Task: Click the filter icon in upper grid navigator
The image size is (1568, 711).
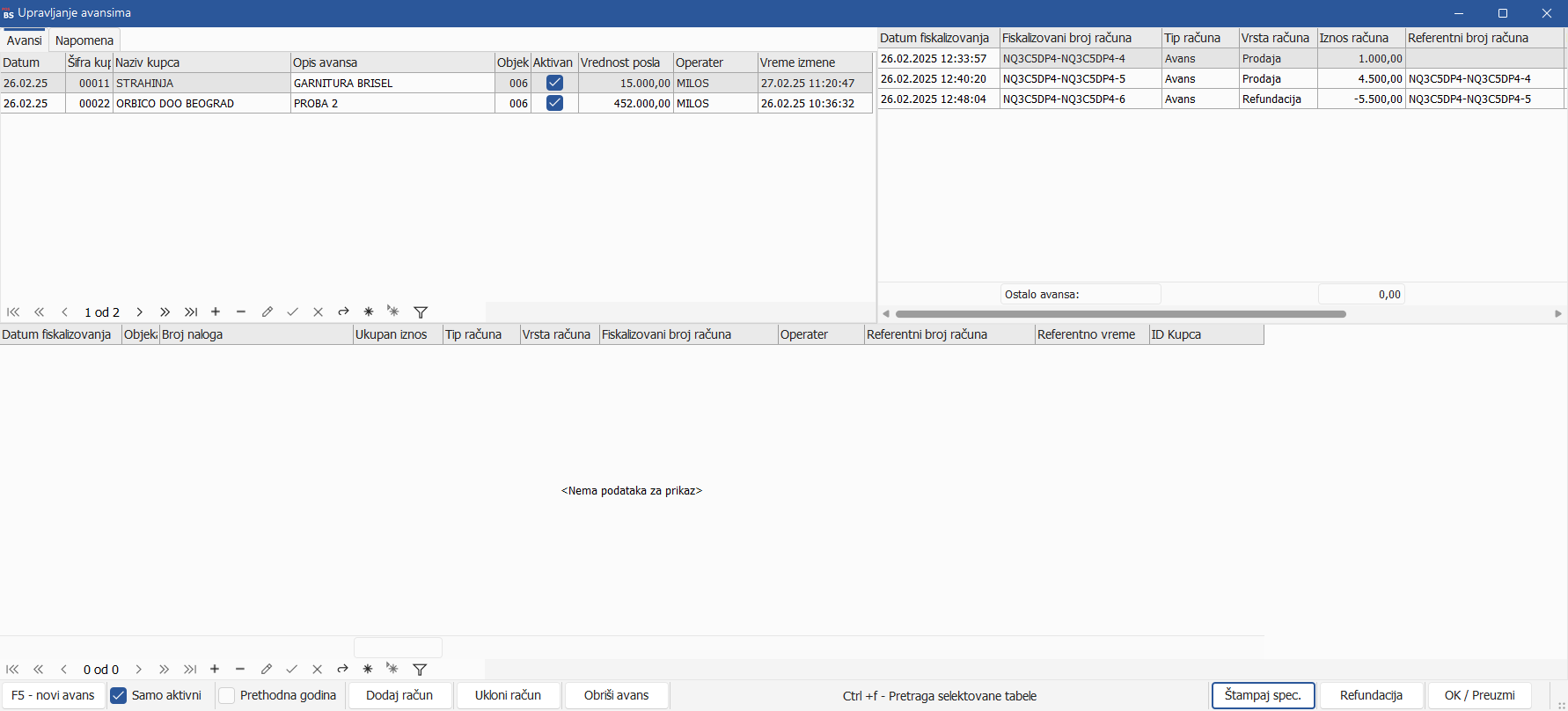Action: click(x=421, y=312)
